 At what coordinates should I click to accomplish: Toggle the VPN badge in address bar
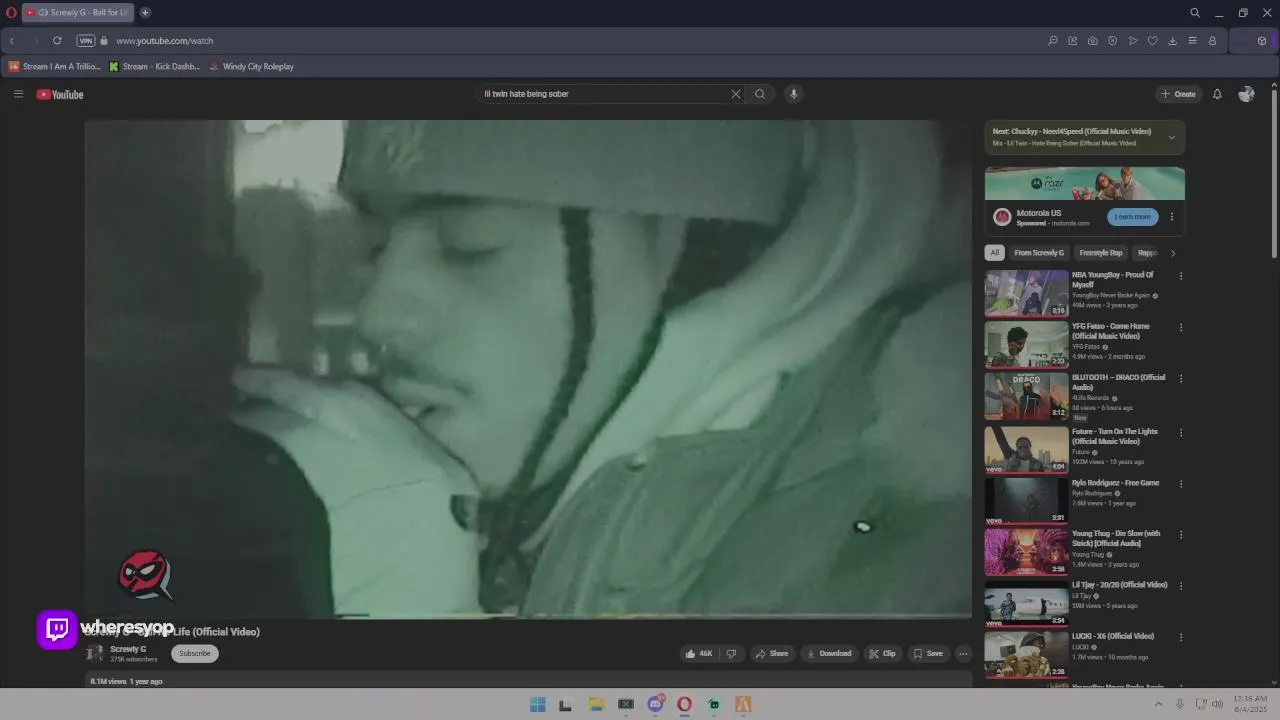point(86,41)
